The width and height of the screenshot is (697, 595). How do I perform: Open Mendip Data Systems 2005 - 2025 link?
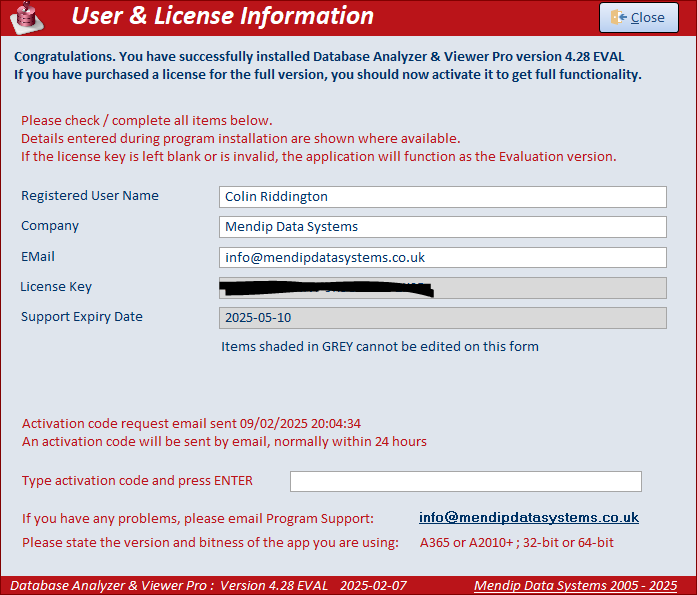[x=576, y=586]
